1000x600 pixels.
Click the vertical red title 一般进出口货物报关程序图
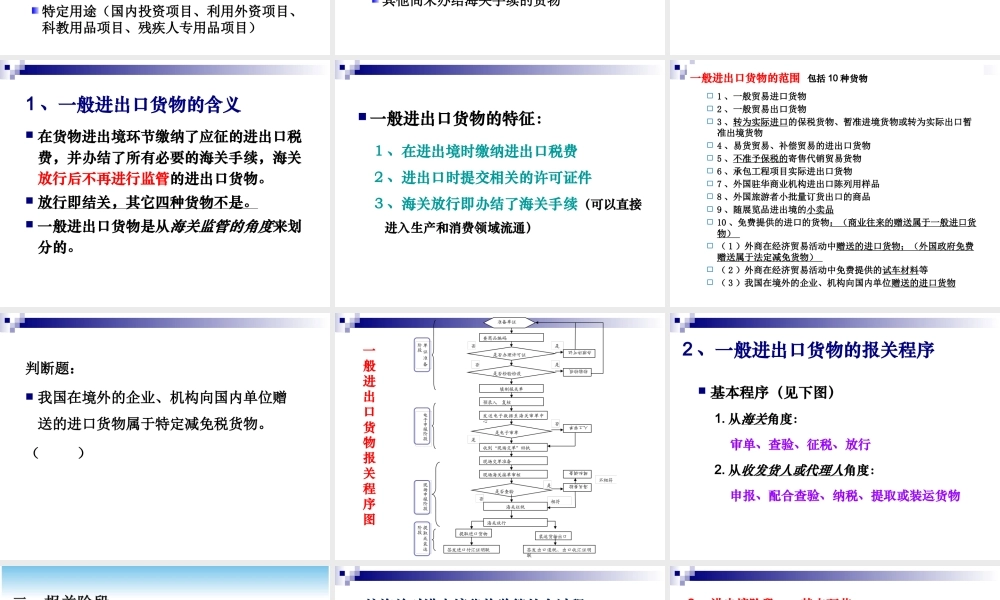click(369, 437)
